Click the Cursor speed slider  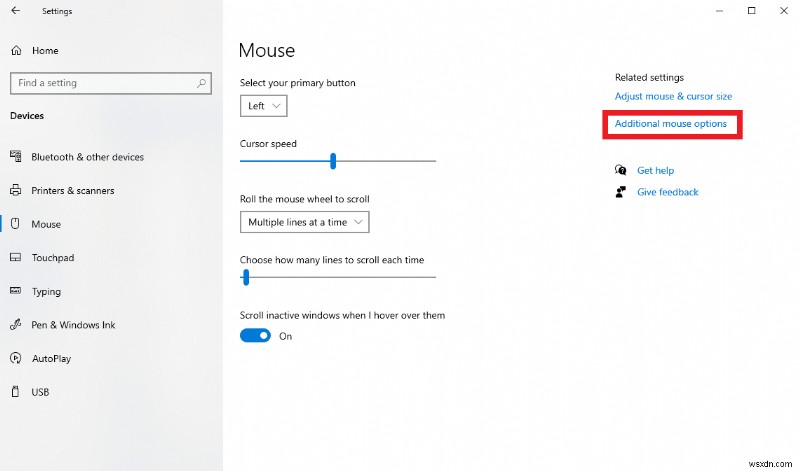(x=333, y=161)
